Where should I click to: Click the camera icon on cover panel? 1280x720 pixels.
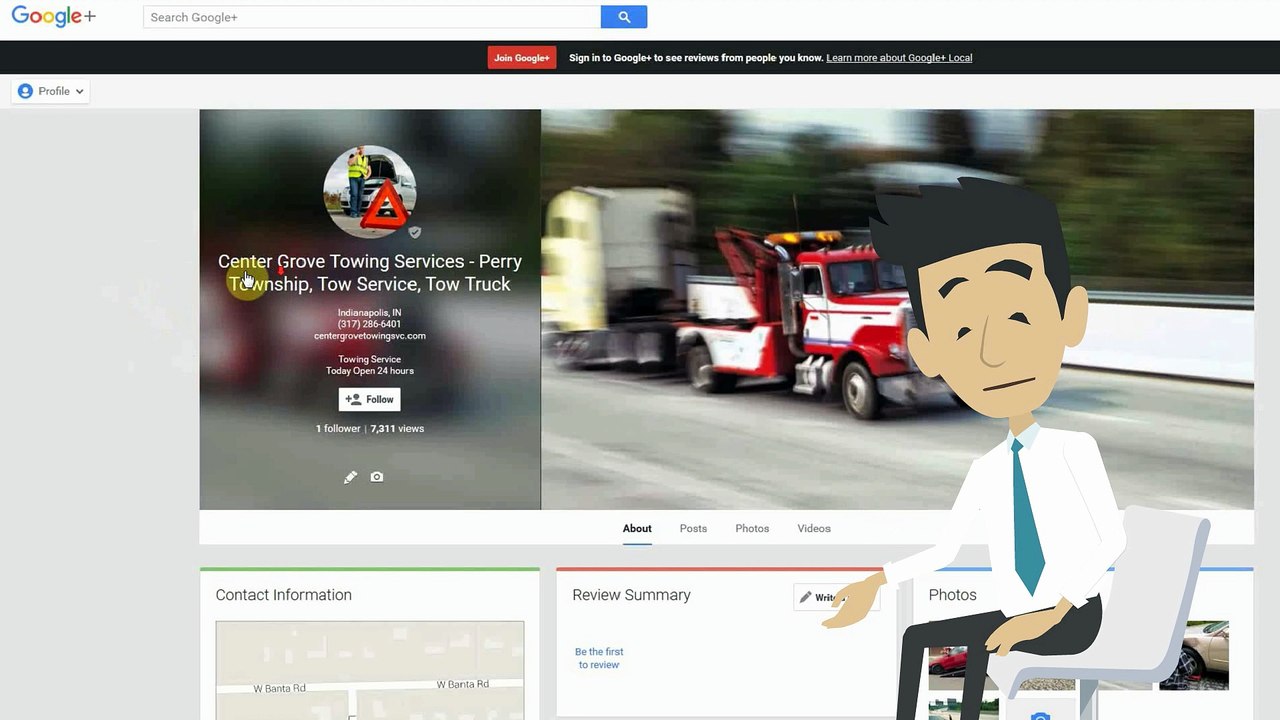pyautogui.click(x=377, y=477)
